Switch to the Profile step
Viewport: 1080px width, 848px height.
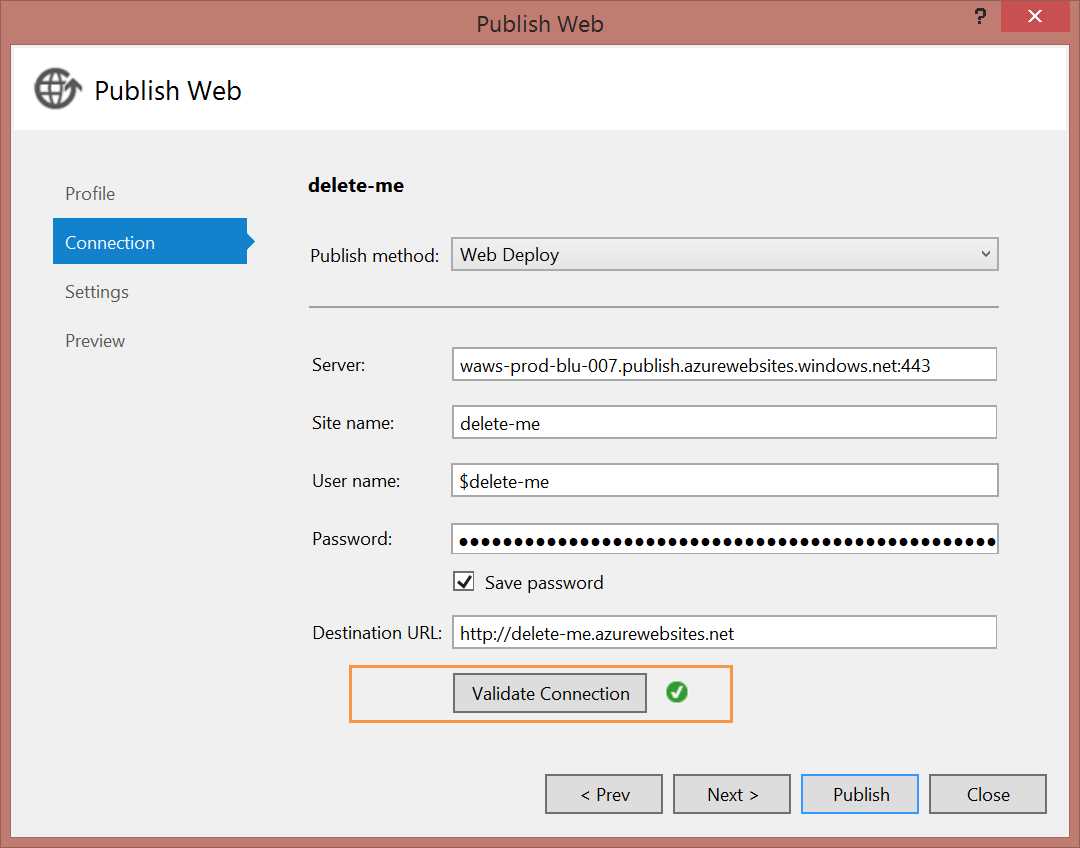pos(89,193)
